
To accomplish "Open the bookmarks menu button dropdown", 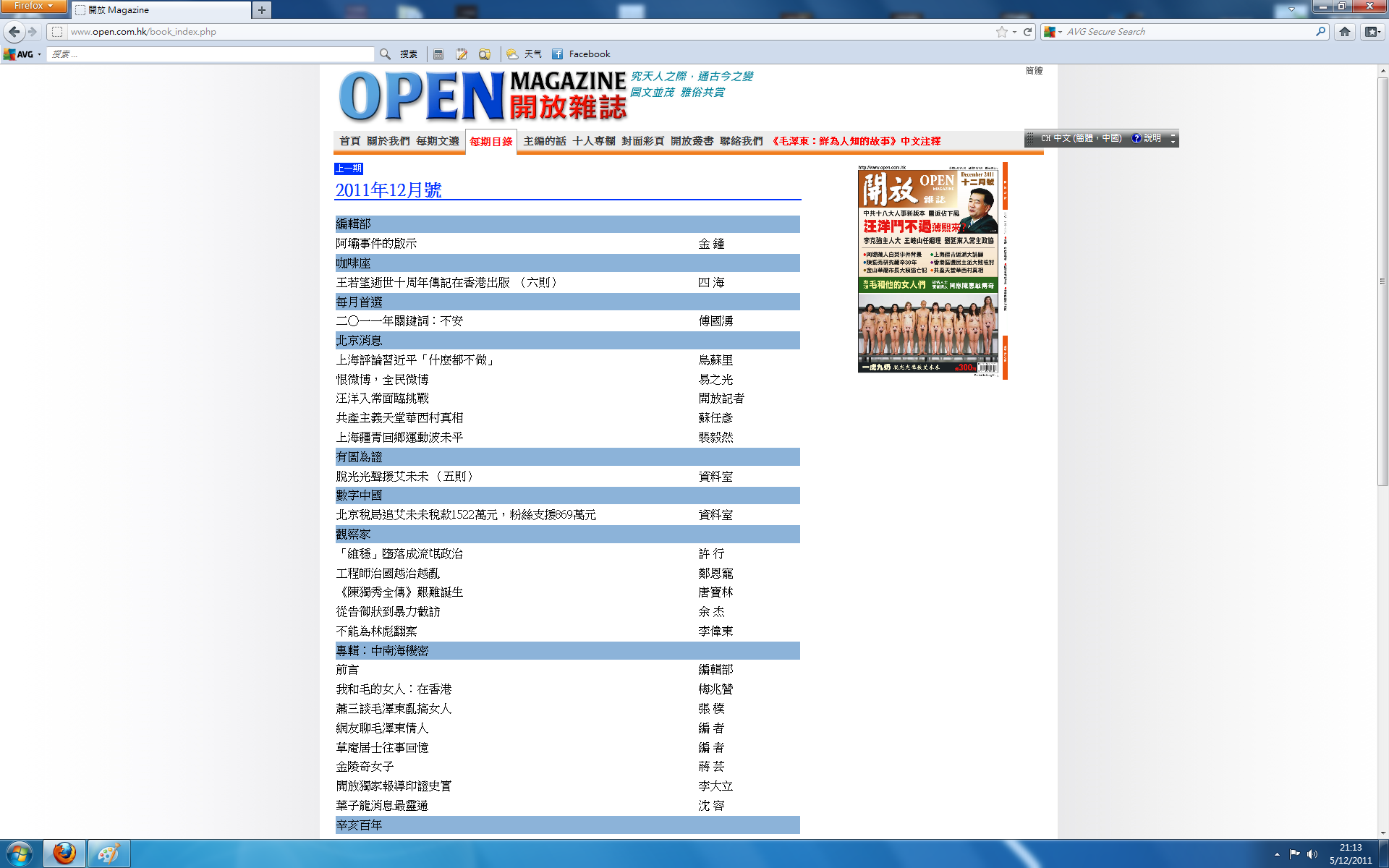I will point(1372,32).
